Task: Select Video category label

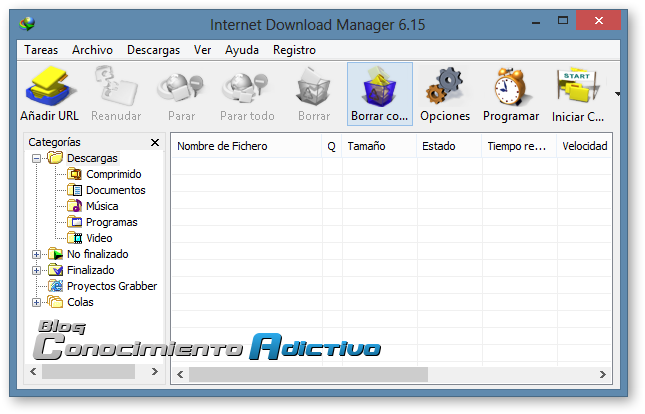Action: coord(99,238)
